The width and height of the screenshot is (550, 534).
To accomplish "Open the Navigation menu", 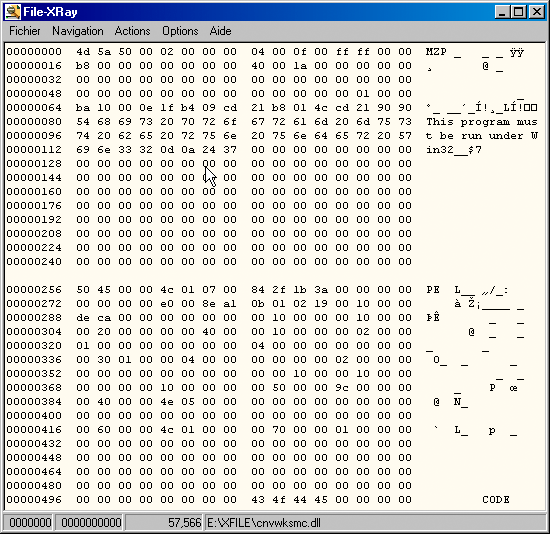I will [x=78, y=31].
